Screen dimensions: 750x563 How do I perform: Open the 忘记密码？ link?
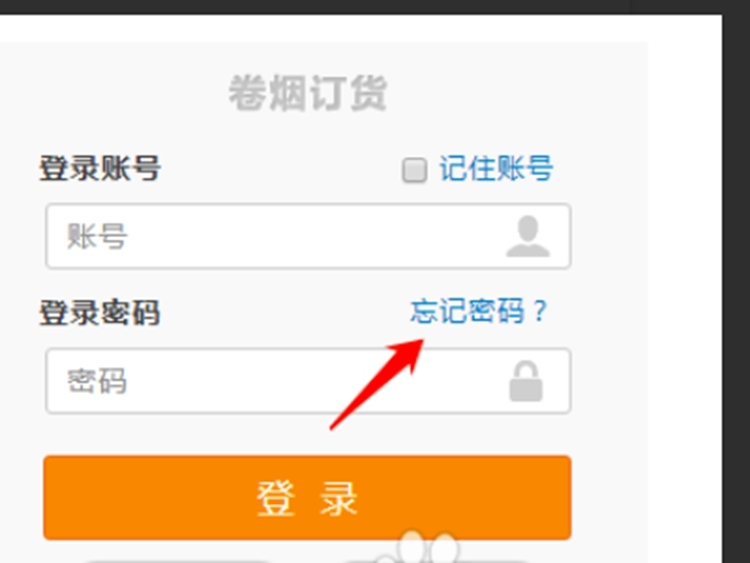pyautogui.click(x=478, y=311)
